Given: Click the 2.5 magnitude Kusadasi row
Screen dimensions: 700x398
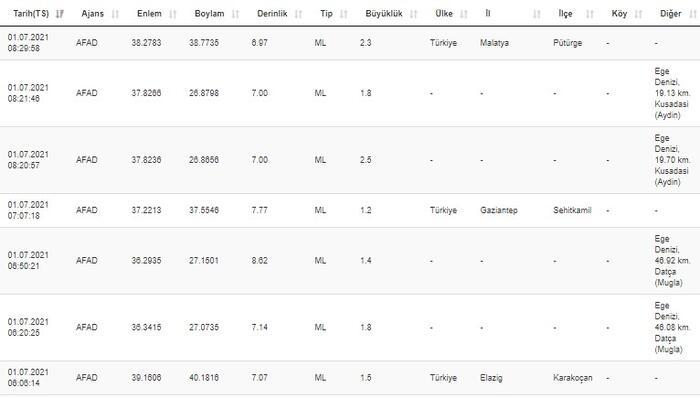Looking at the screenshot, I should pos(350,160).
